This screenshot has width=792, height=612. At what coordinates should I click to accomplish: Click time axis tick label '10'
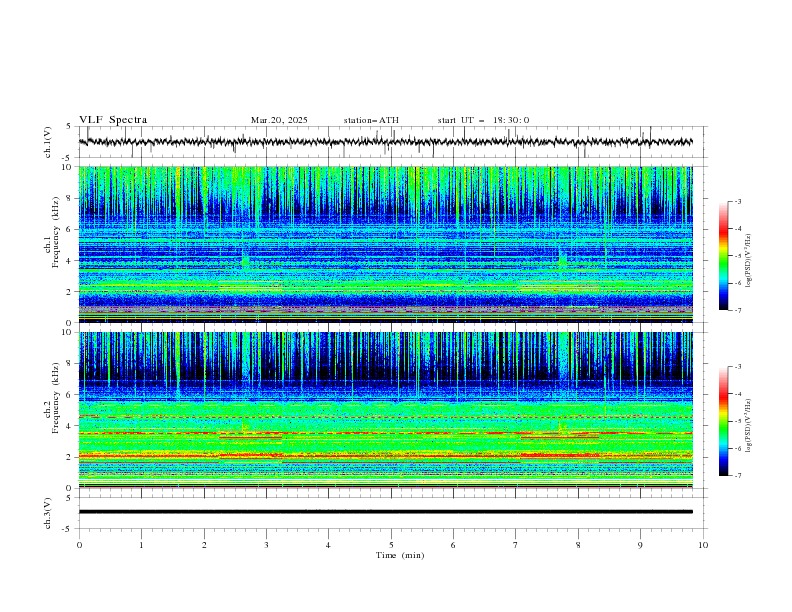[x=703, y=545]
